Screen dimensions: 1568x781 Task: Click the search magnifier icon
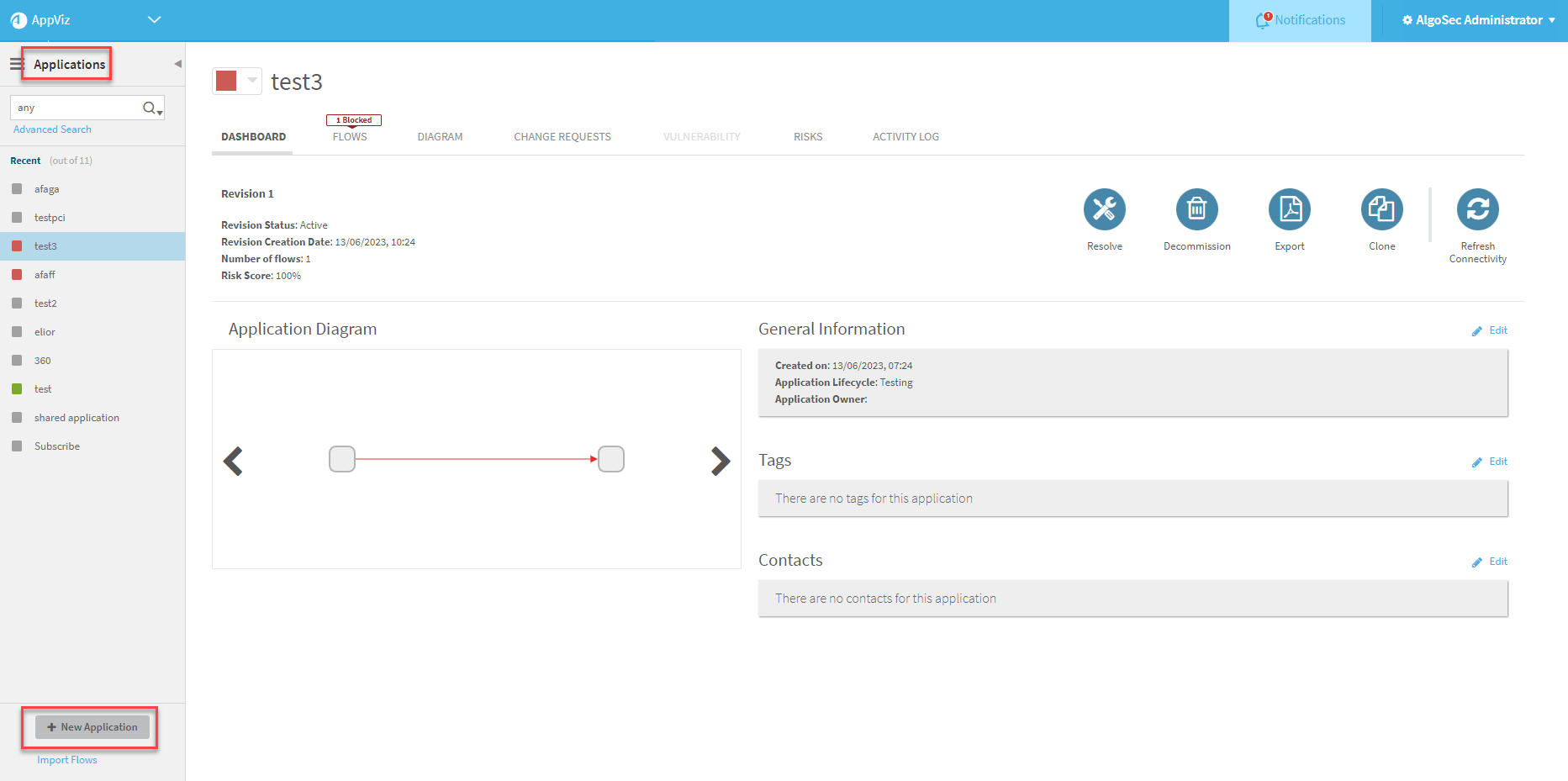tap(150, 108)
